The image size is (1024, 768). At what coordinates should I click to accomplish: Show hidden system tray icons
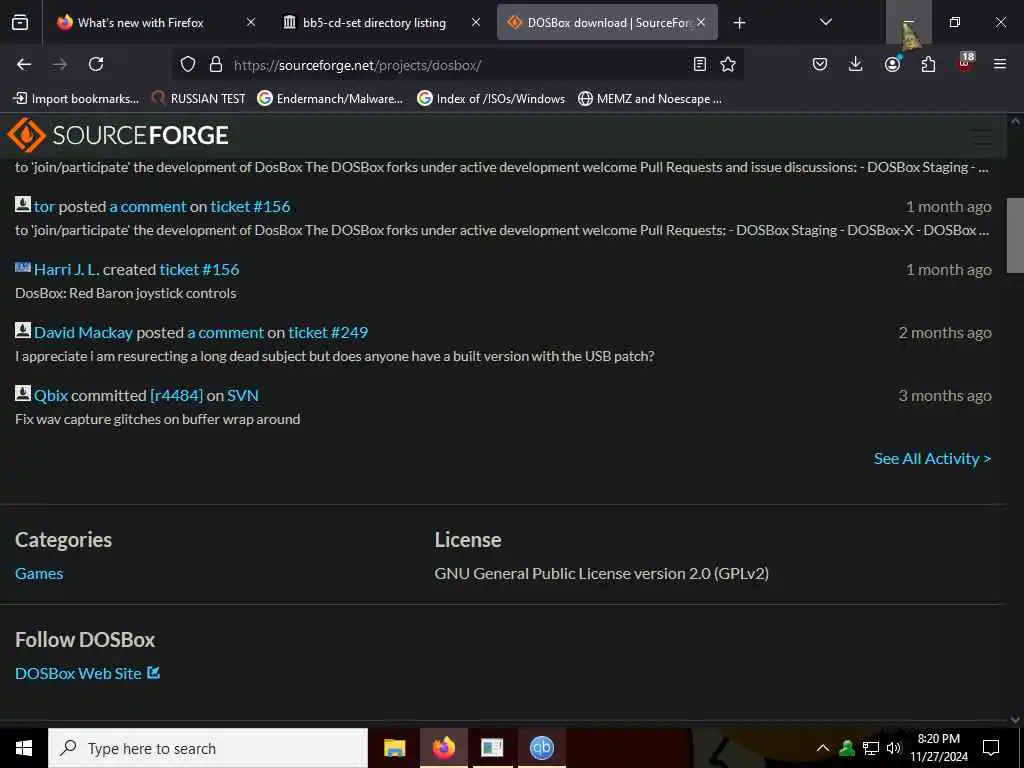click(x=823, y=748)
